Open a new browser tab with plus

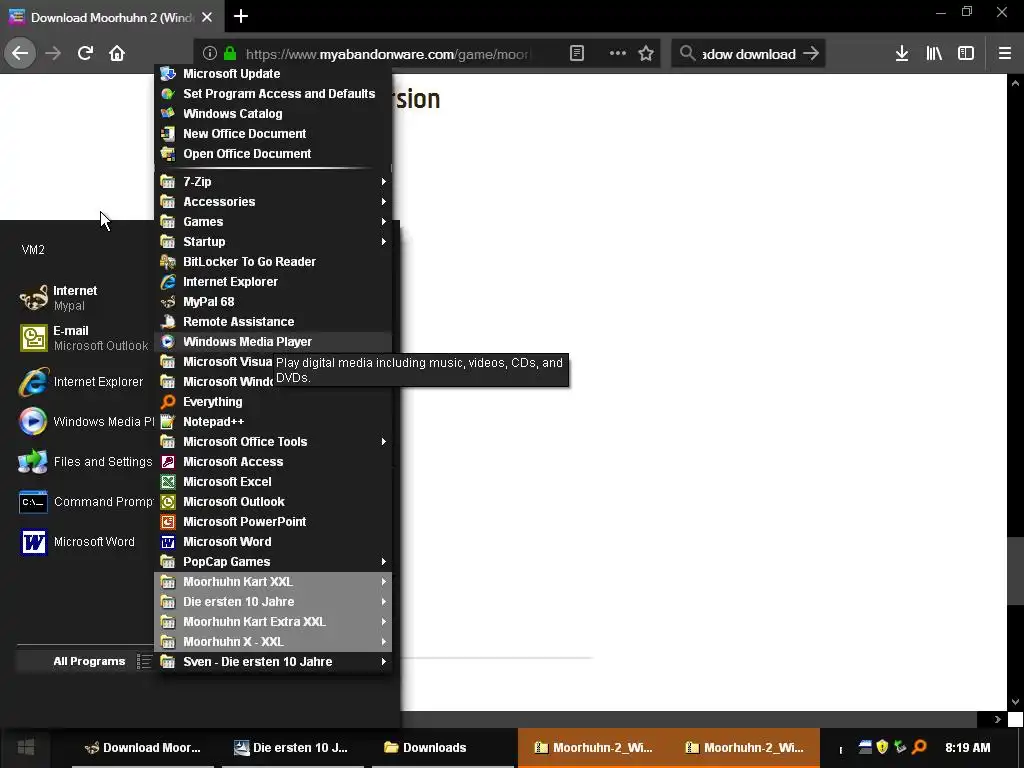pos(241,16)
